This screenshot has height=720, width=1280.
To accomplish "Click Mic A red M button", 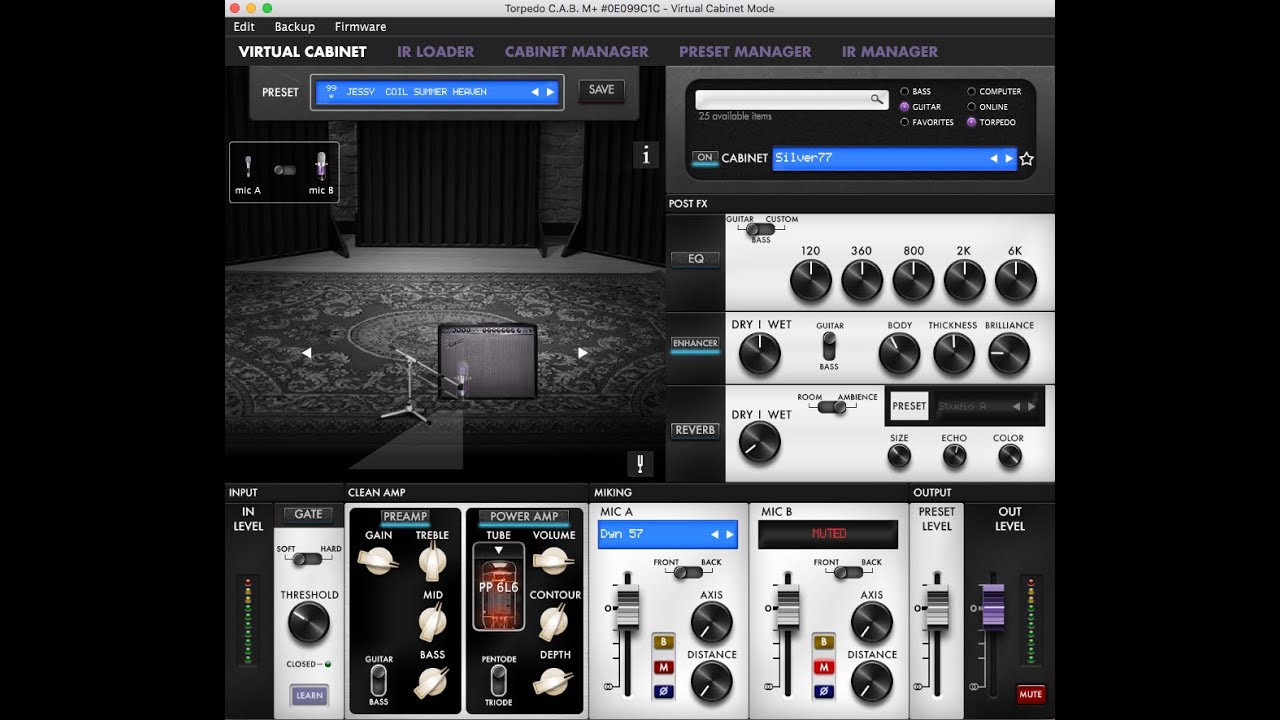I will coord(661,666).
